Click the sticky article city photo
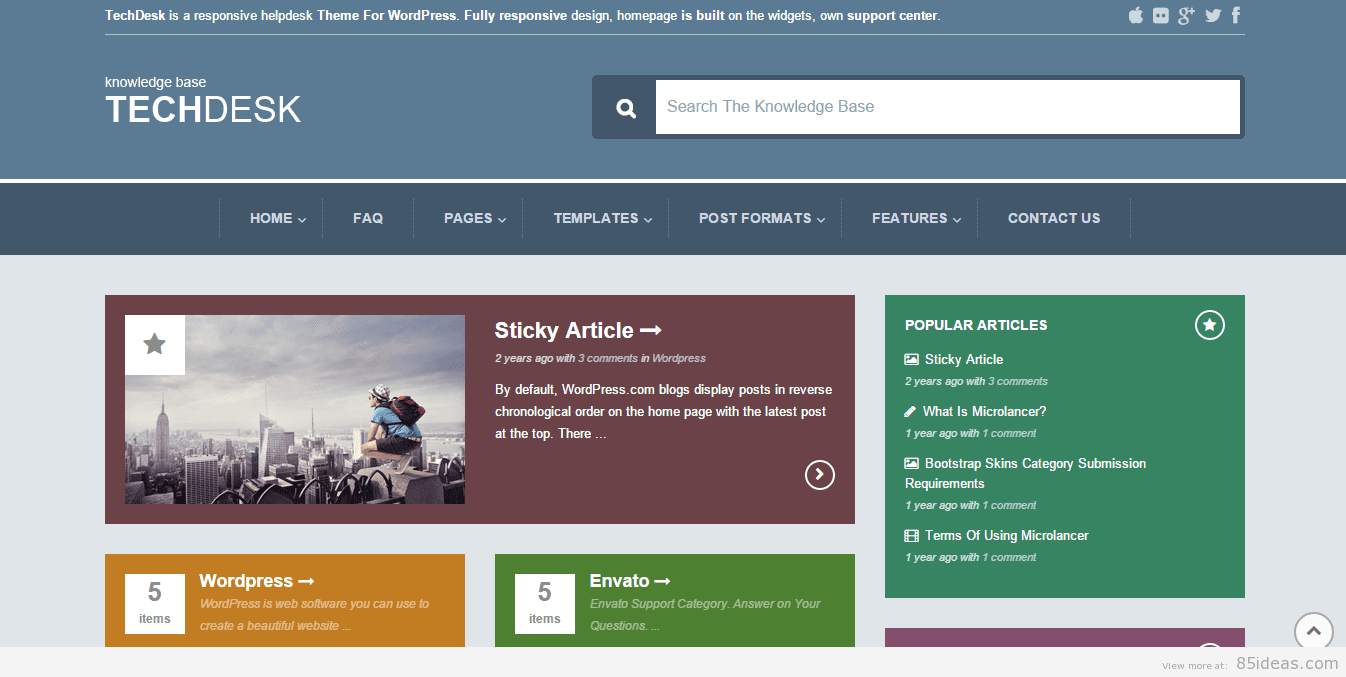Image resolution: width=1346 pixels, height=677 pixels. [x=295, y=410]
